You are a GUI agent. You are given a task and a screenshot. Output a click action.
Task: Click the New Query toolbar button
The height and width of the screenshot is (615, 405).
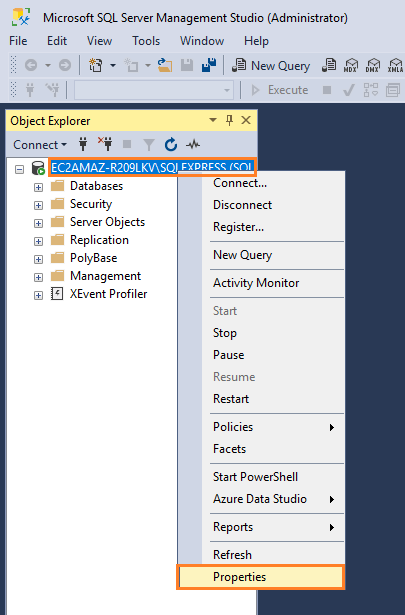pos(271,66)
